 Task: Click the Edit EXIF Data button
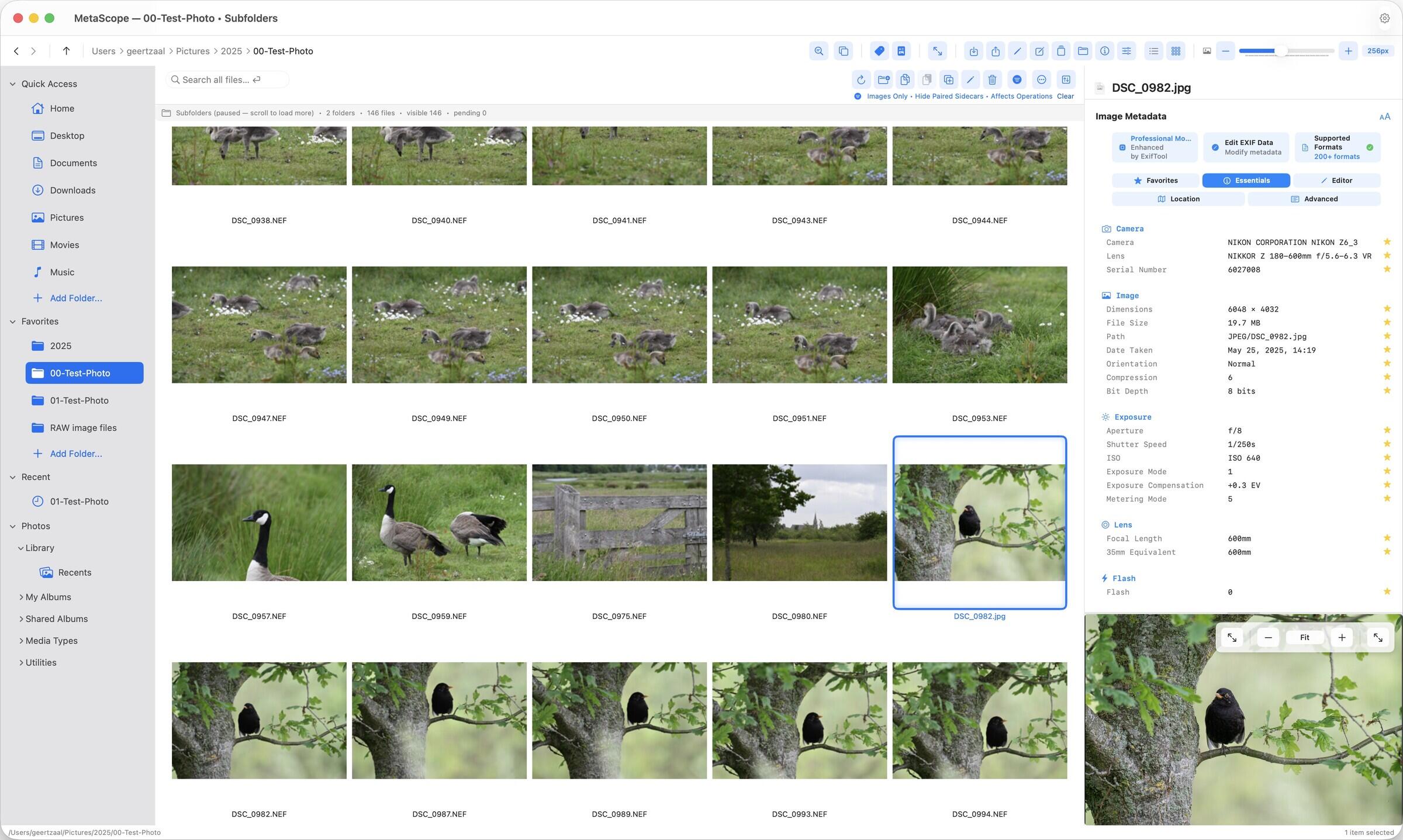tap(1246, 147)
